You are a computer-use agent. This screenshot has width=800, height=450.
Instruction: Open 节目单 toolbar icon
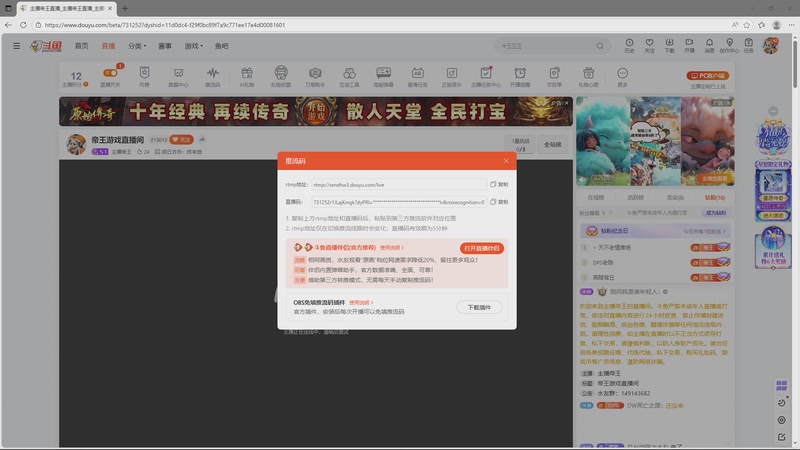point(554,77)
